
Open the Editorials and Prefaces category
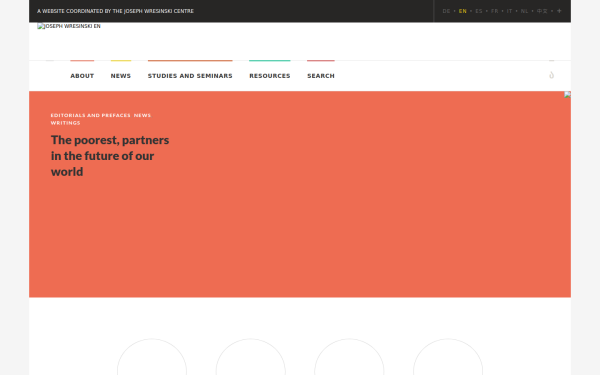coord(91,115)
